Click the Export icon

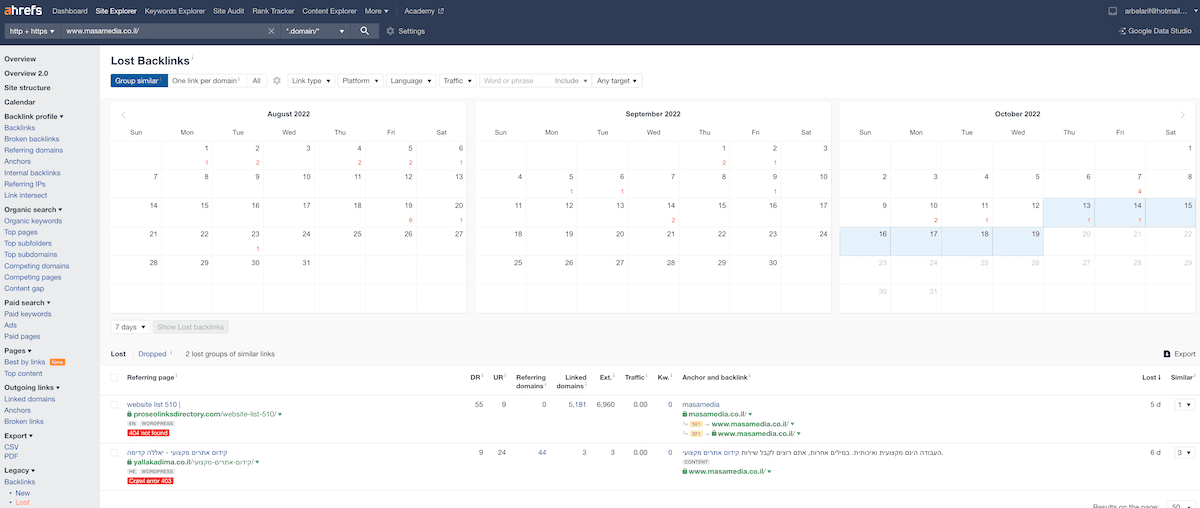(1166, 354)
